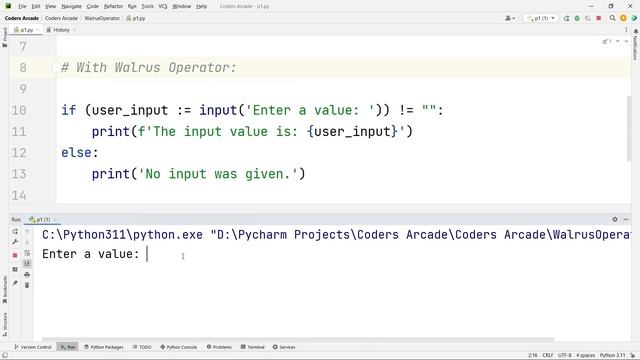Click p1.py breadcrumb in navigation bar
Screen dimensions: 640x360
coord(136,18)
